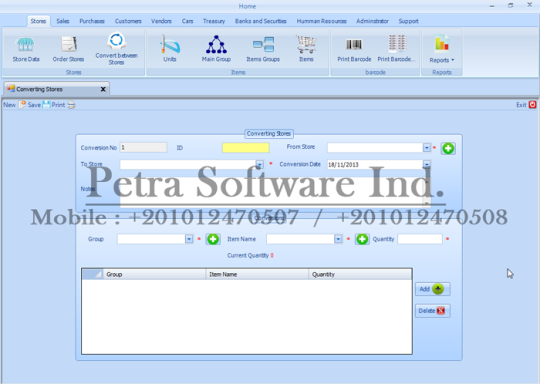Screen dimensions: 540x384
Task: Click the Delete button beside the grid
Action: [433, 311]
